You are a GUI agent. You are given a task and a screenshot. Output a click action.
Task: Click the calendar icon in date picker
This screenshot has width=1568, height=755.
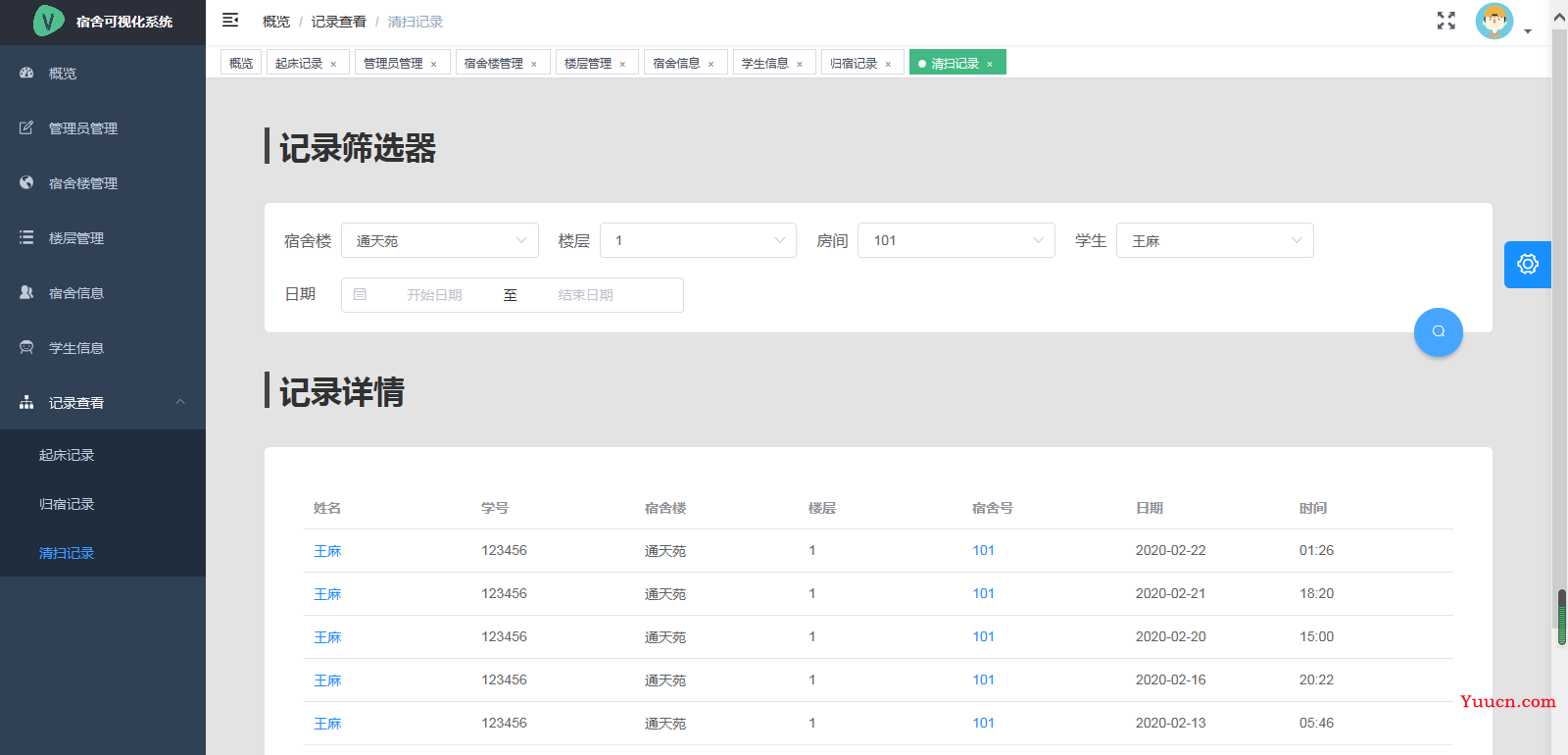pos(360,294)
